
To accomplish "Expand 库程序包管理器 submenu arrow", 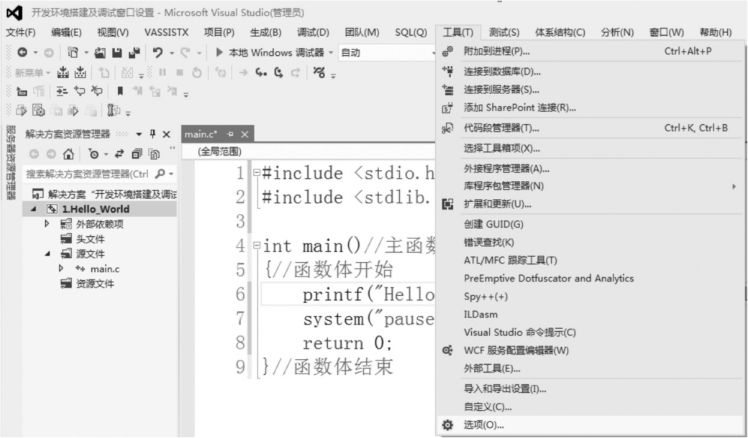I will 734,187.
